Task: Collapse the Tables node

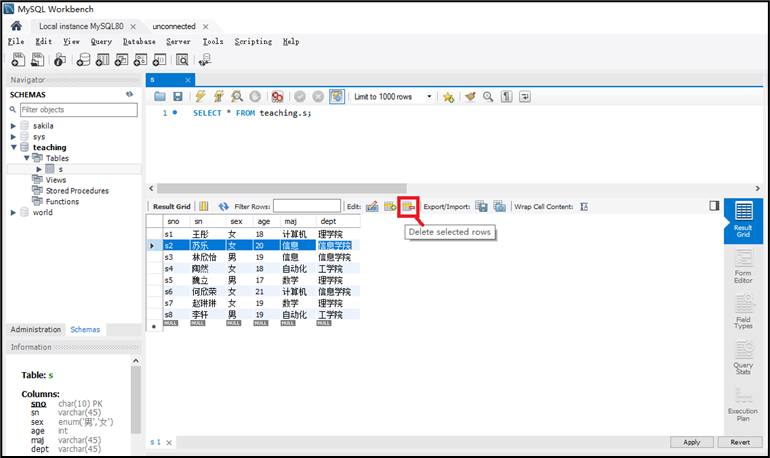Action: pyautogui.click(x=27, y=158)
